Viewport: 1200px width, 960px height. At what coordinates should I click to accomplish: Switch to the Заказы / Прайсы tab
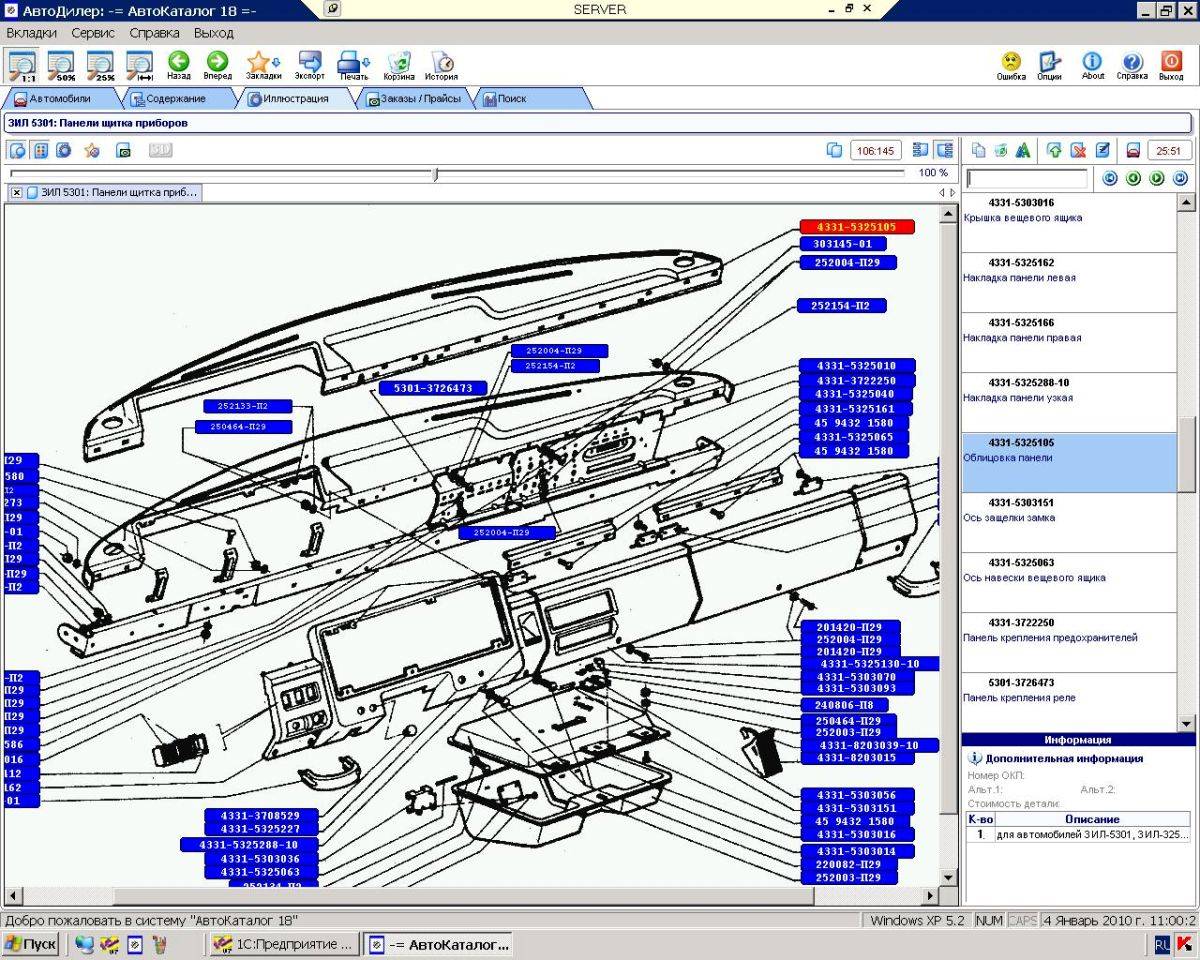pos(414,99)
